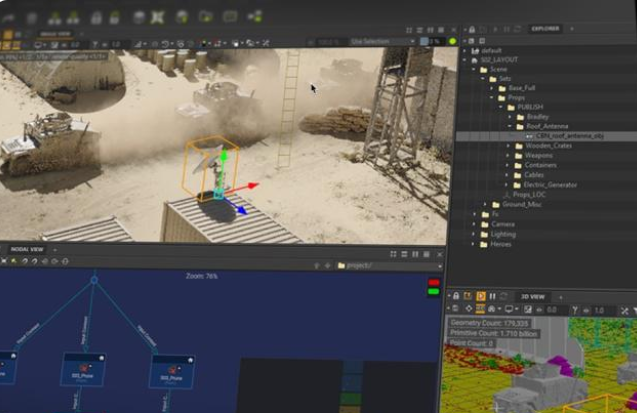Click the display monitor icon in Image View toolbar

38,45
